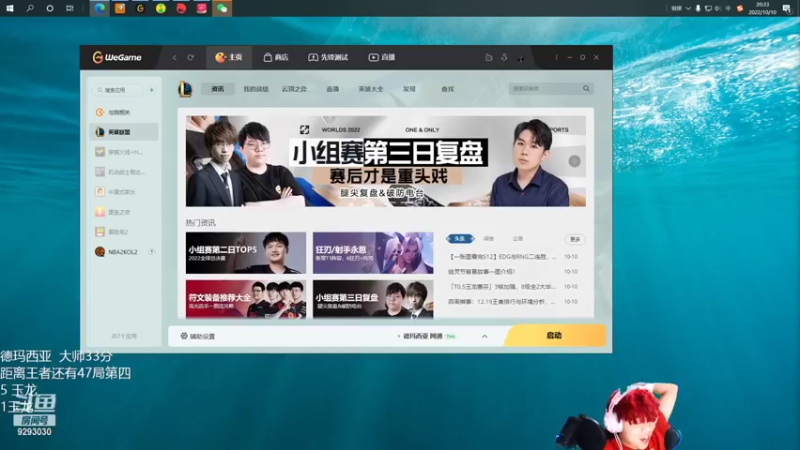The height and width of the screenshot is (450, 800).
Task: Select 机动战士敢达 entry in sidebar
Action: tap(124, 172)
